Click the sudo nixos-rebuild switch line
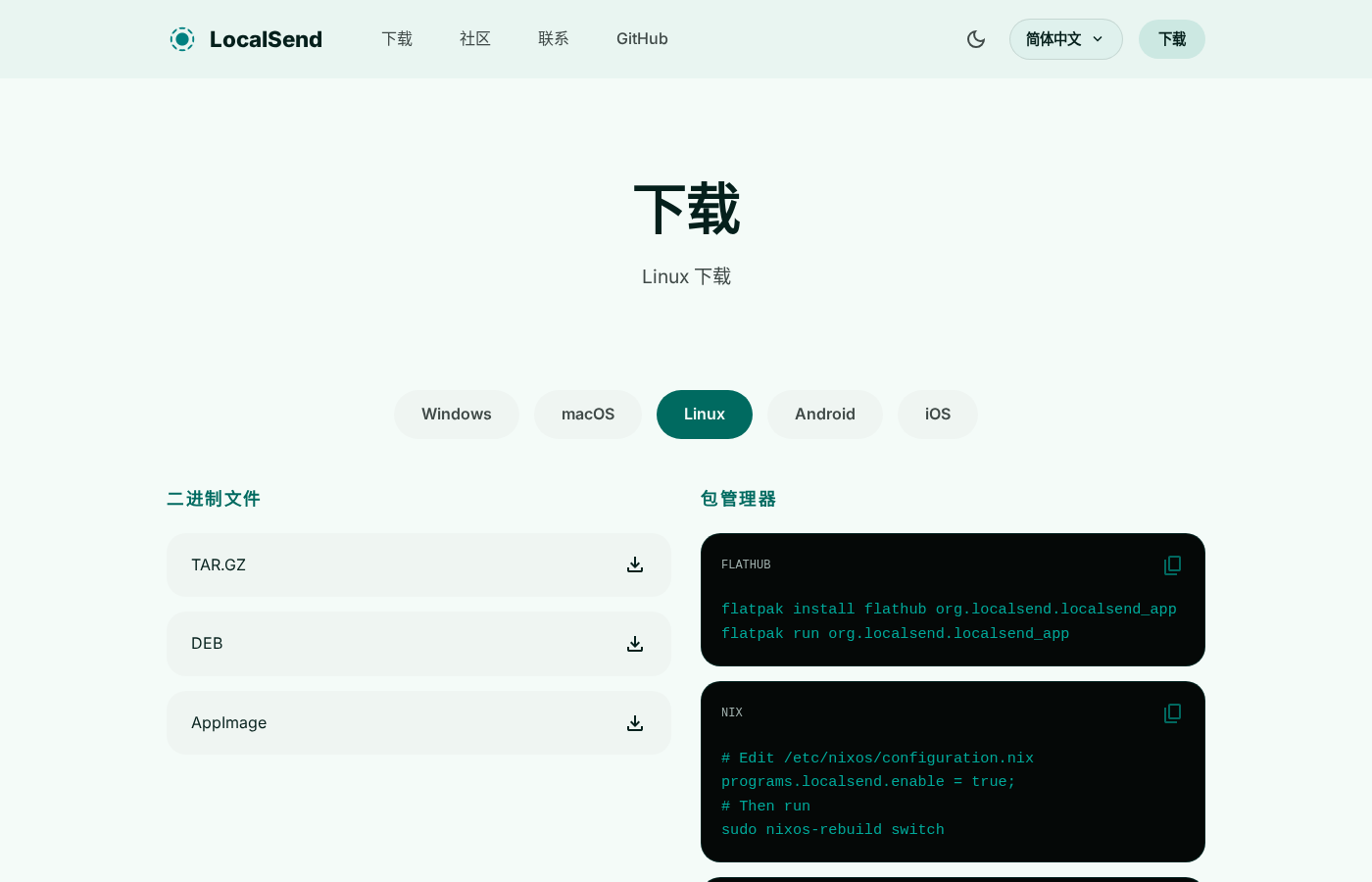This screenshot has width=1372, height=882. tap(833, 830)
